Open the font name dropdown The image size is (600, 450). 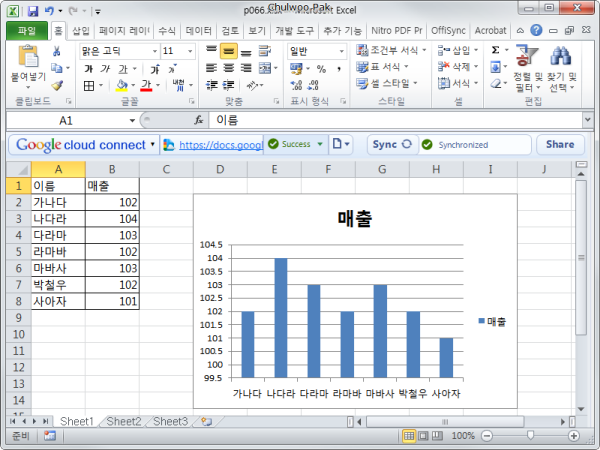155,51
